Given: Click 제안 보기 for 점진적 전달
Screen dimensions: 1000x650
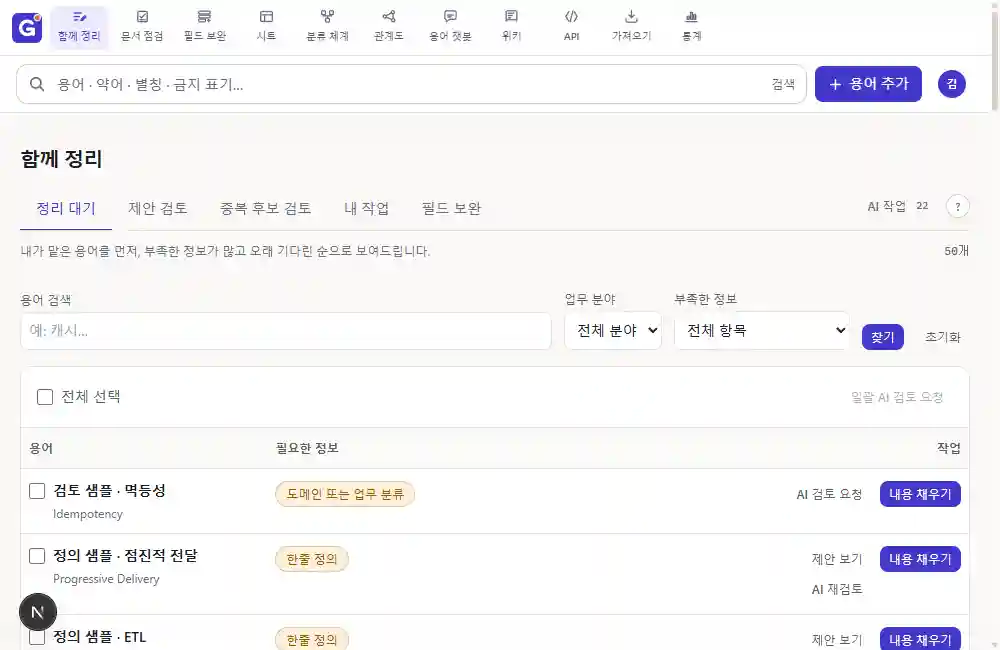Looking at the screenshot, I should [837, 559].
